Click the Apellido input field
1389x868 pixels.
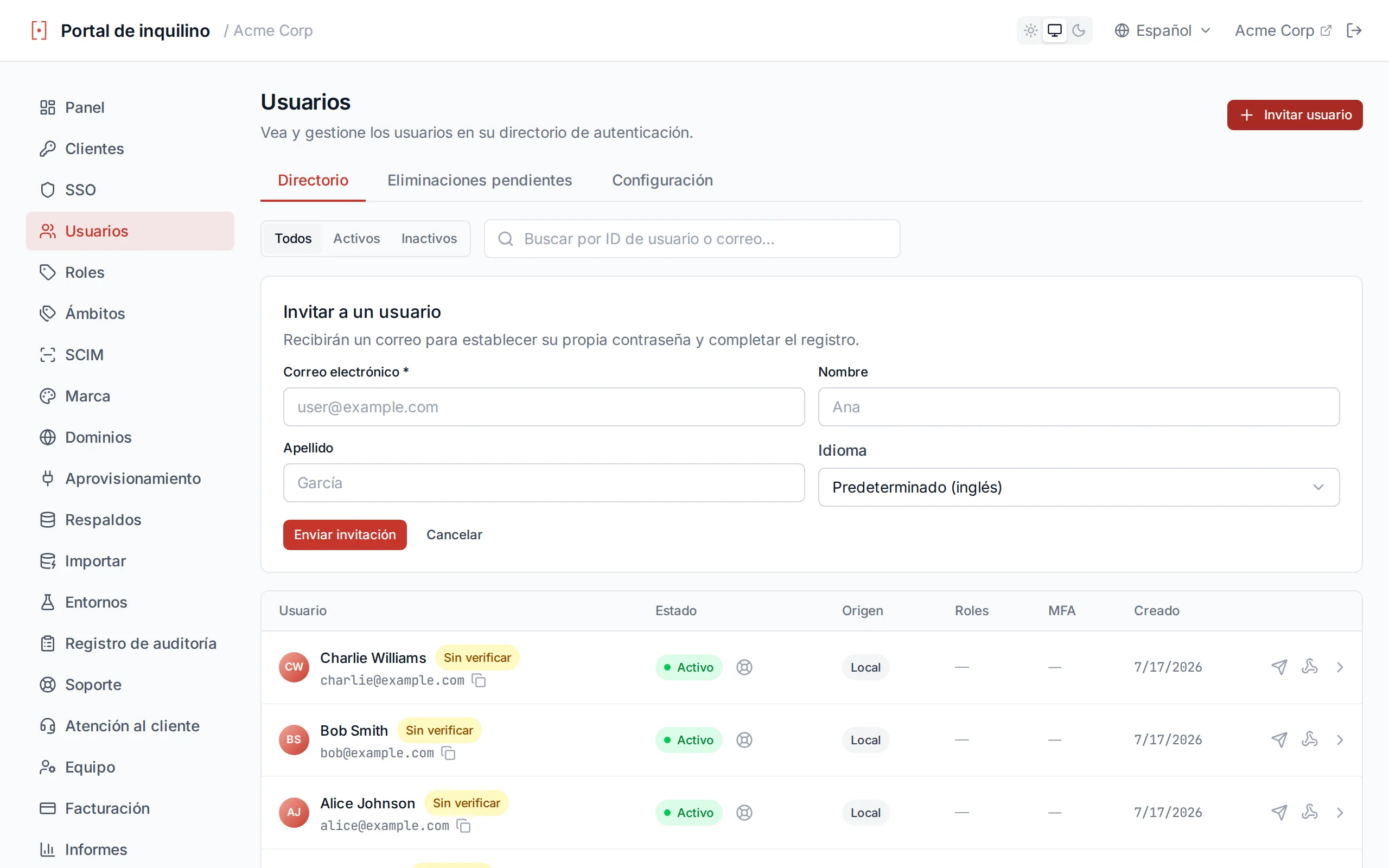(544, 483)
